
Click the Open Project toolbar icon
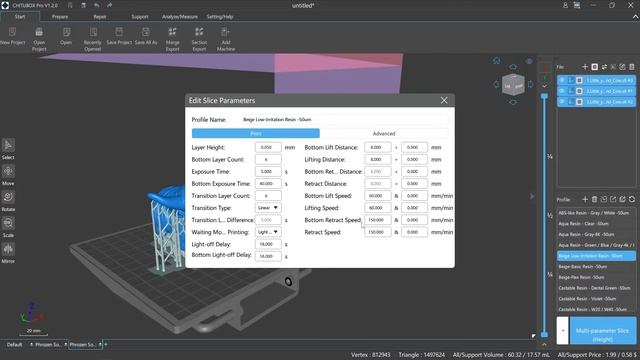point(39,32)
